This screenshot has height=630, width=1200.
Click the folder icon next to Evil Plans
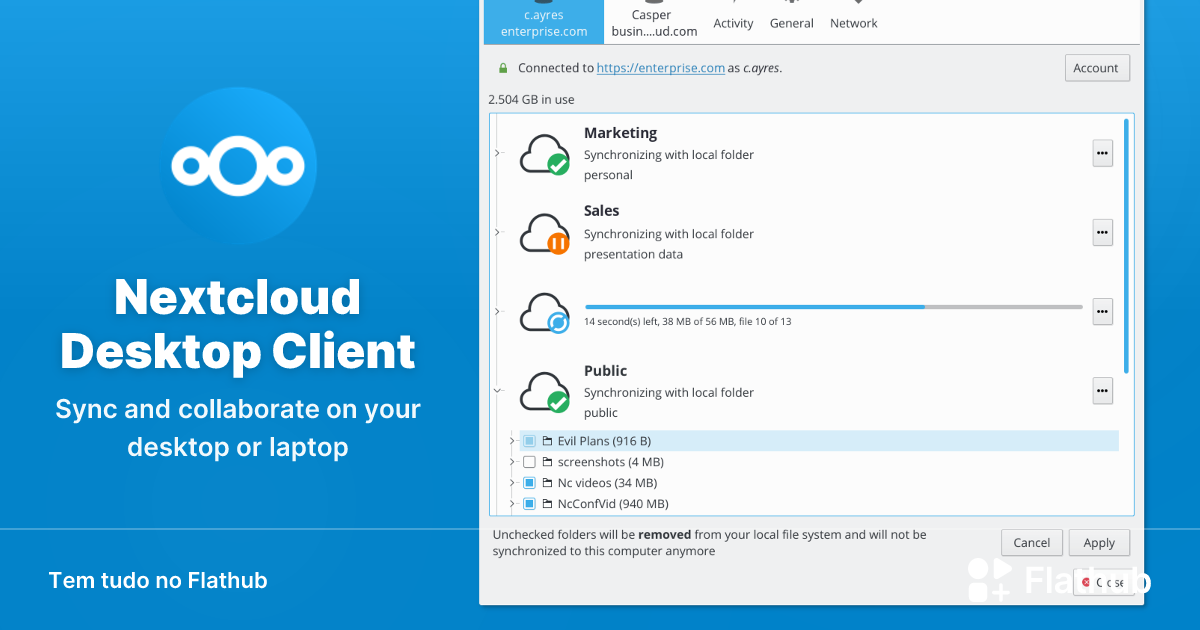(546, 440)
